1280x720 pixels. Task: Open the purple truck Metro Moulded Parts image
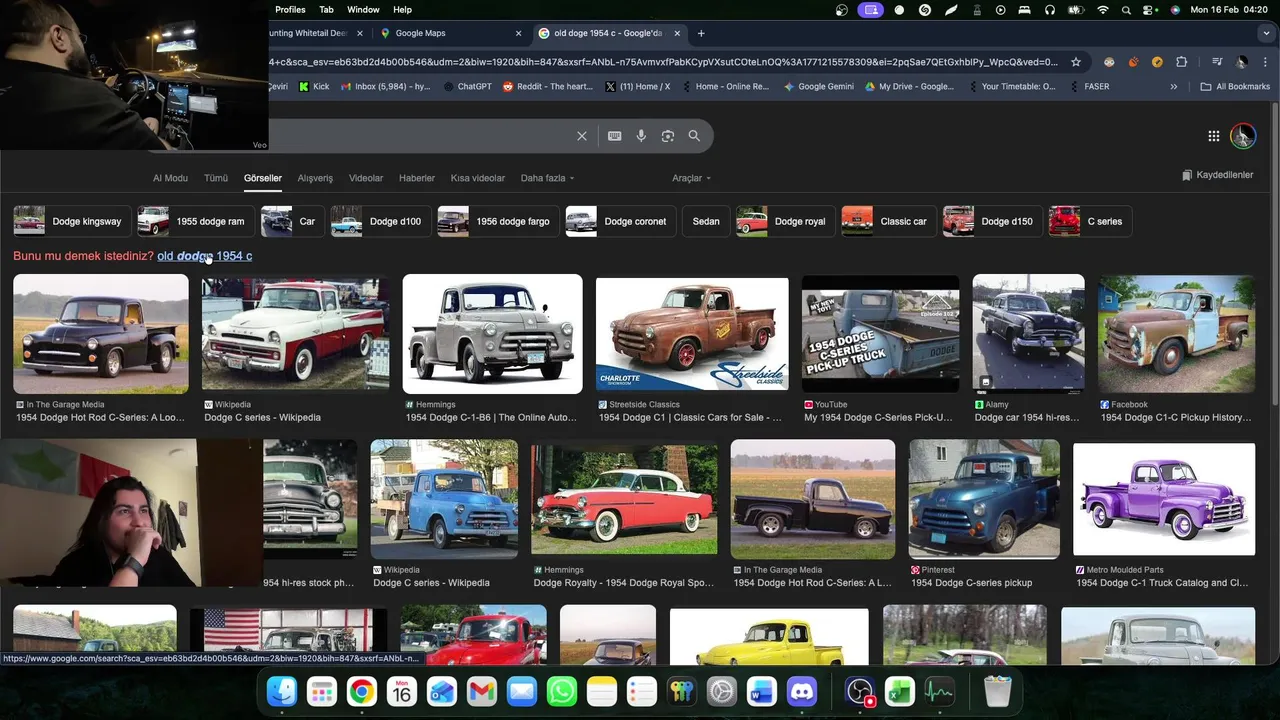coord(1164,499)
